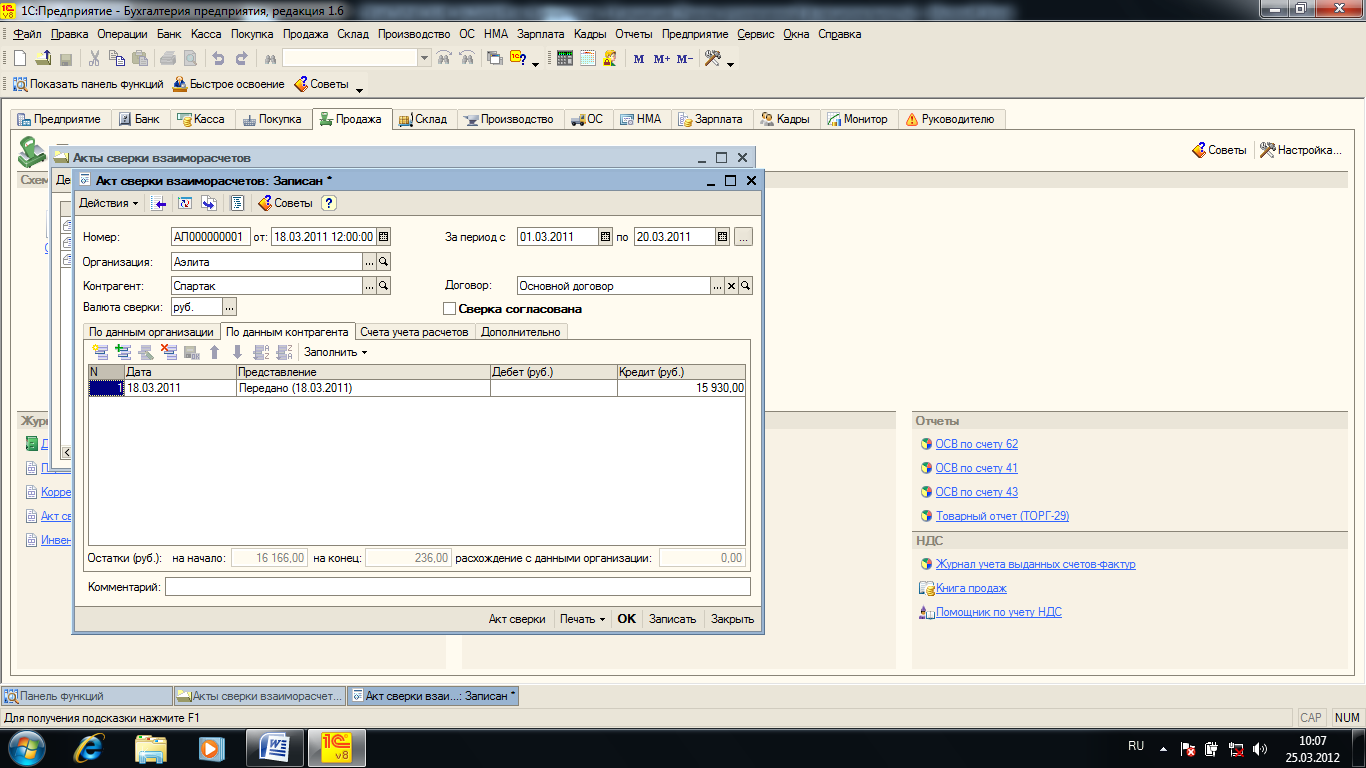
Task: Open the Печать dropdown button
Action: [x=583, y=619]
